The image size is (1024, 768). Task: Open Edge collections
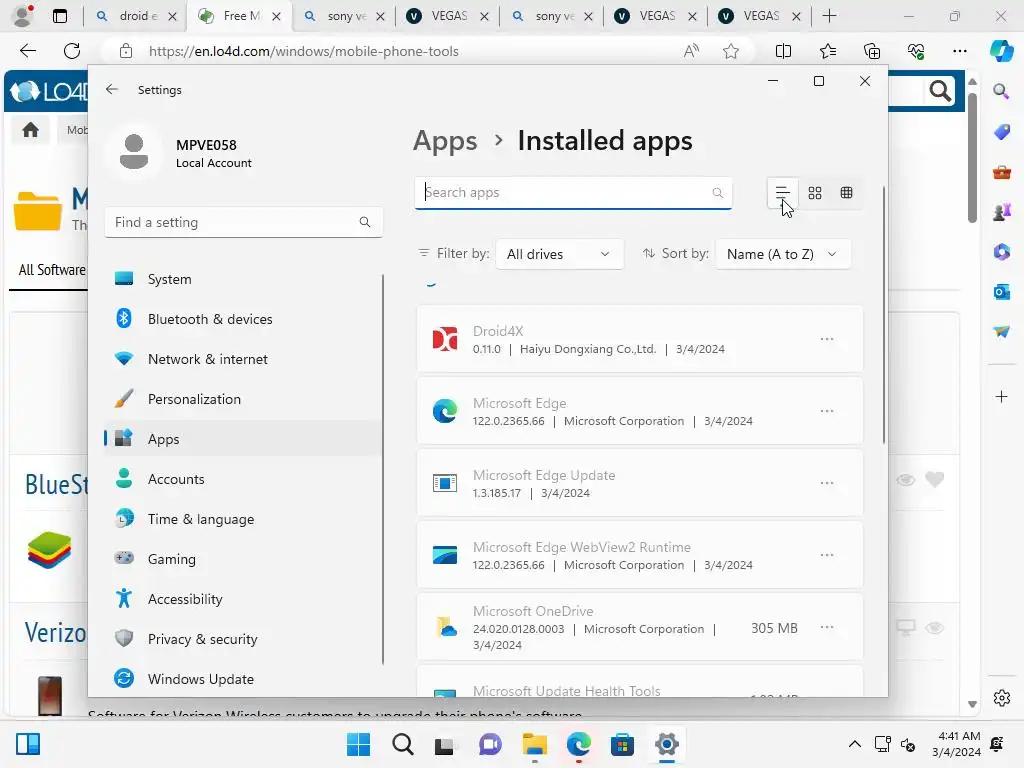(x=872, y=51)
